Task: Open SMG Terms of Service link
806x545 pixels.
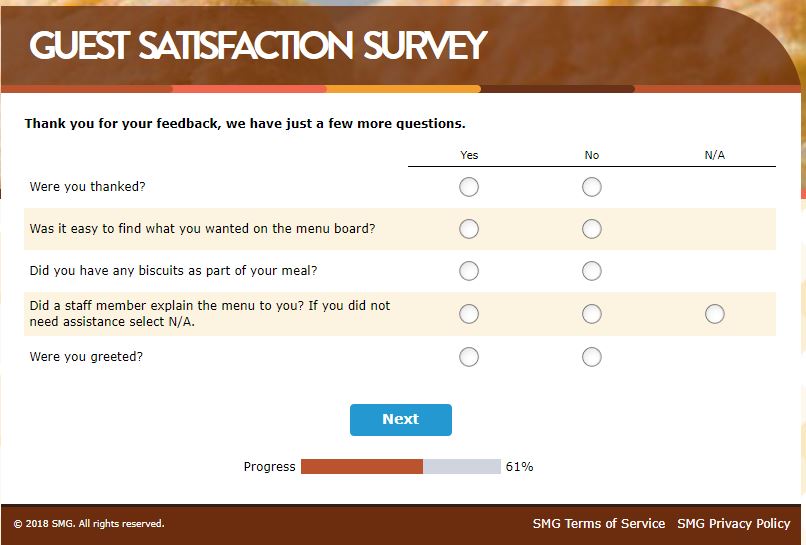Action: (598, 524)
